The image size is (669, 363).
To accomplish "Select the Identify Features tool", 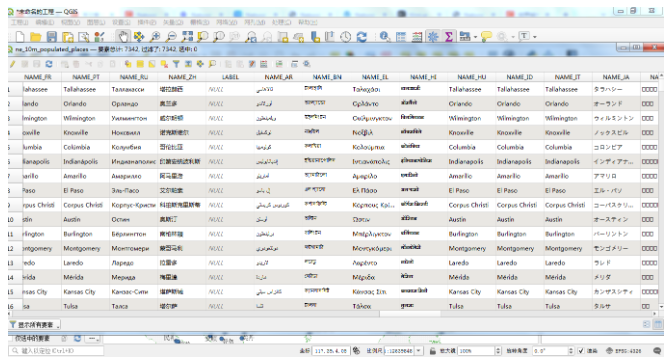I will 385,37.
